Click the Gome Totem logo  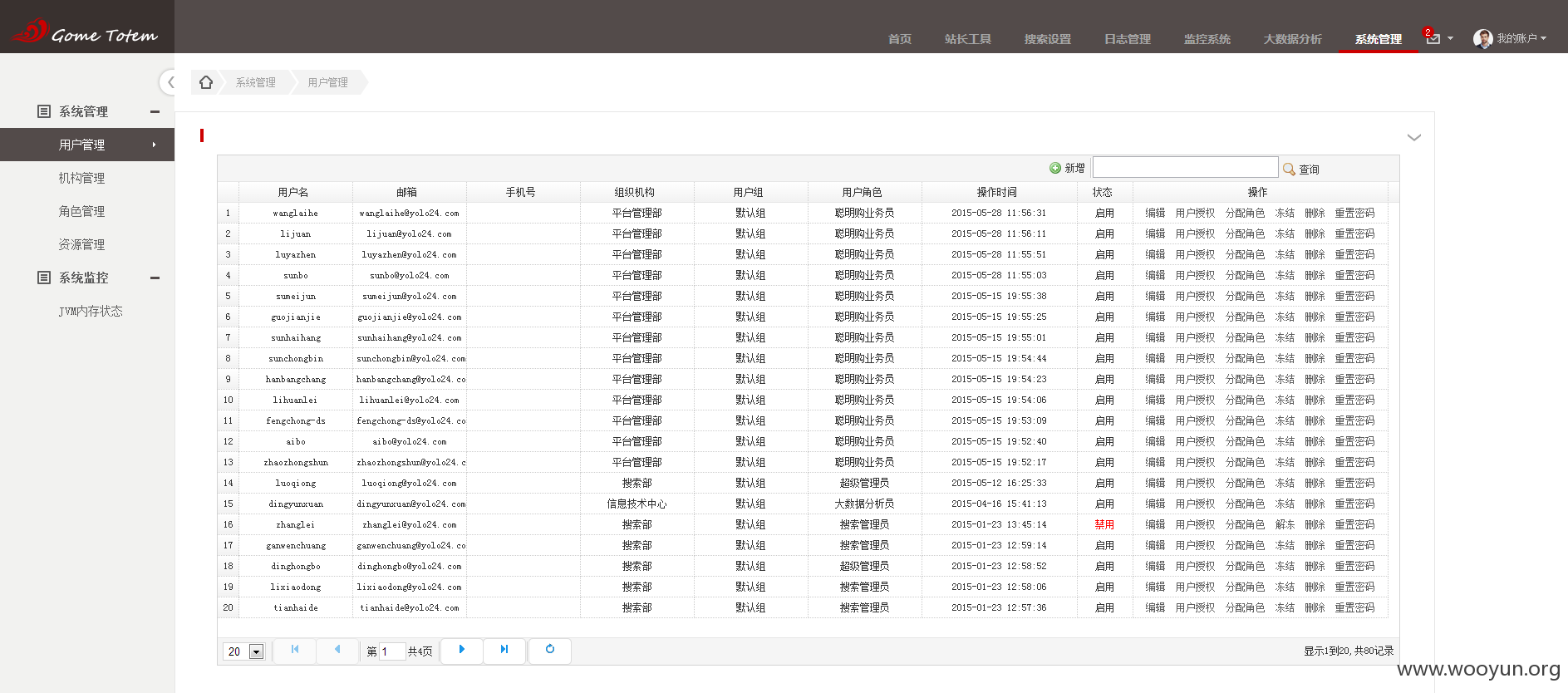pos(84,32)
